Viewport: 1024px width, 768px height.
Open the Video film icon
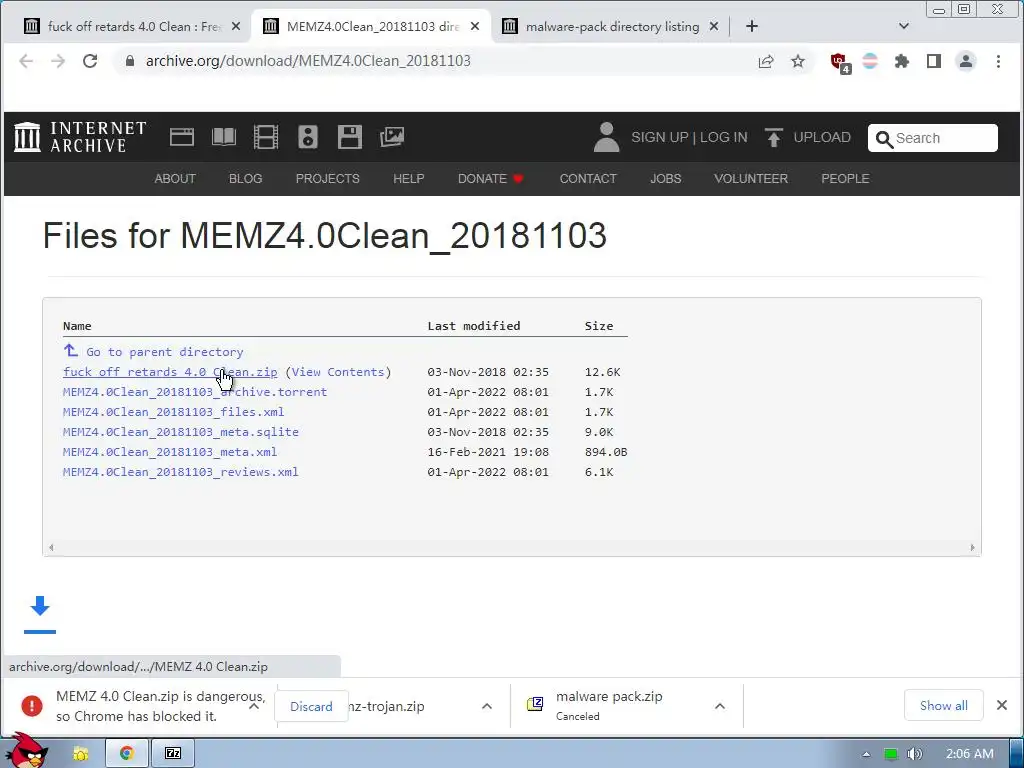266,137
